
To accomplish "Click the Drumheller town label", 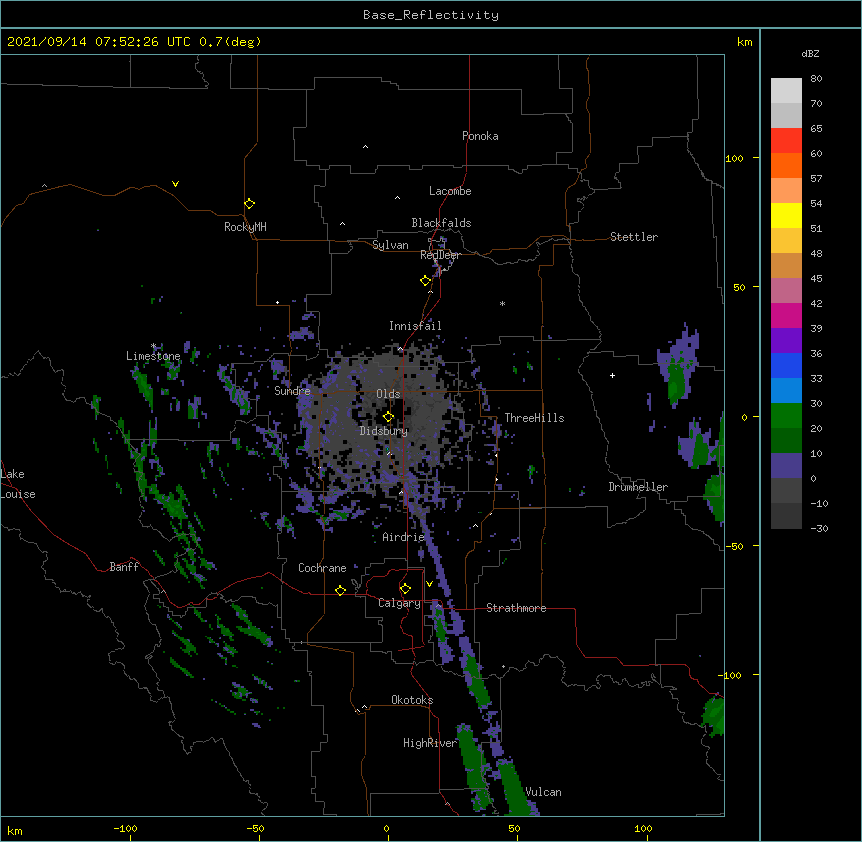I will 638,487.
